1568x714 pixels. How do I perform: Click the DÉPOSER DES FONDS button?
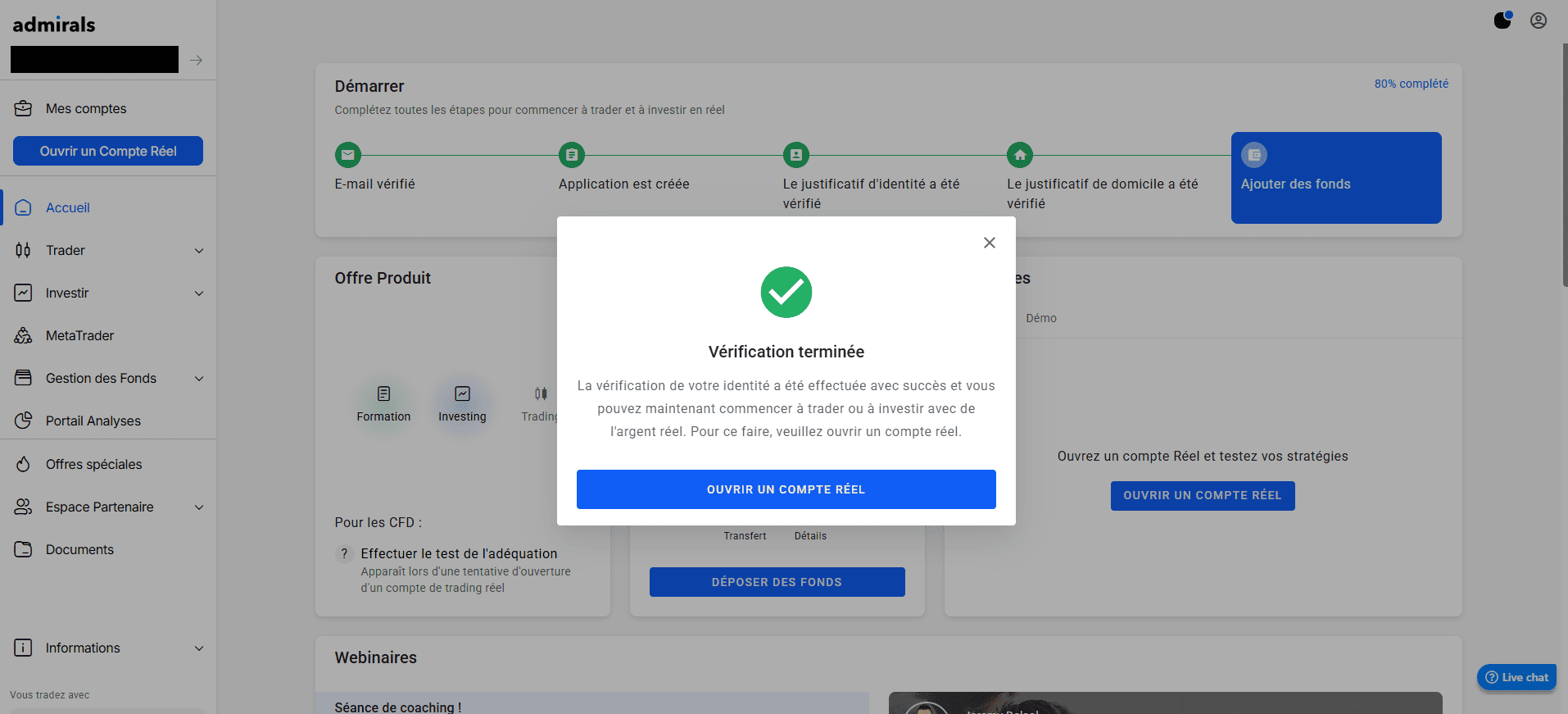(x=777, y=582)
